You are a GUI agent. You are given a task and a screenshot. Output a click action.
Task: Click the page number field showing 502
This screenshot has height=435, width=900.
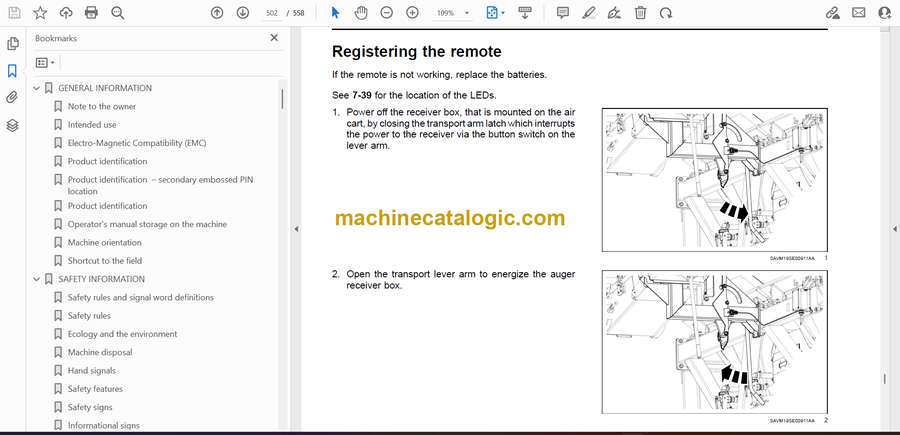(x=273, y=13)
